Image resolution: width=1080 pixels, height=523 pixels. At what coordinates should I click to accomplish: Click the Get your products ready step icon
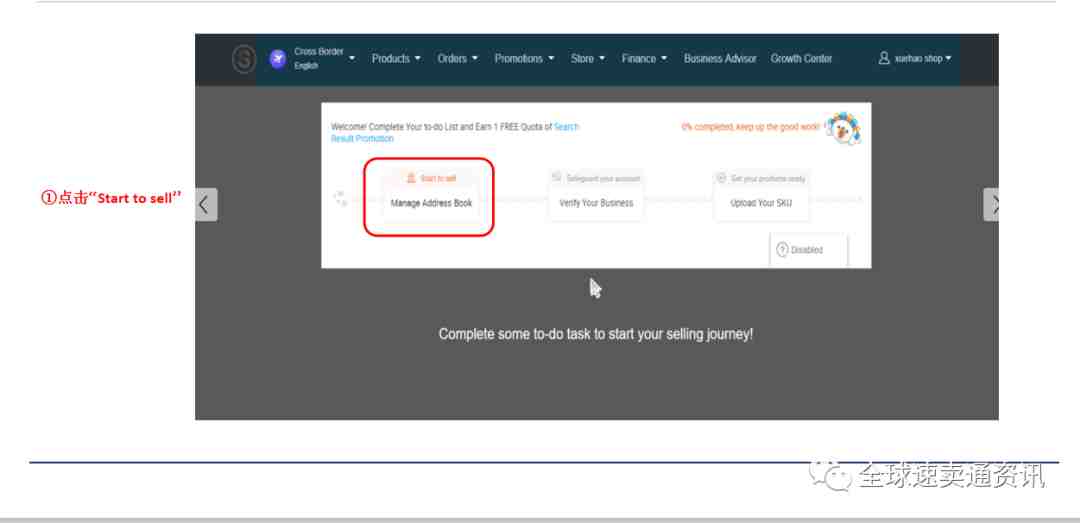pyautogui.click(x=722, y=178)
